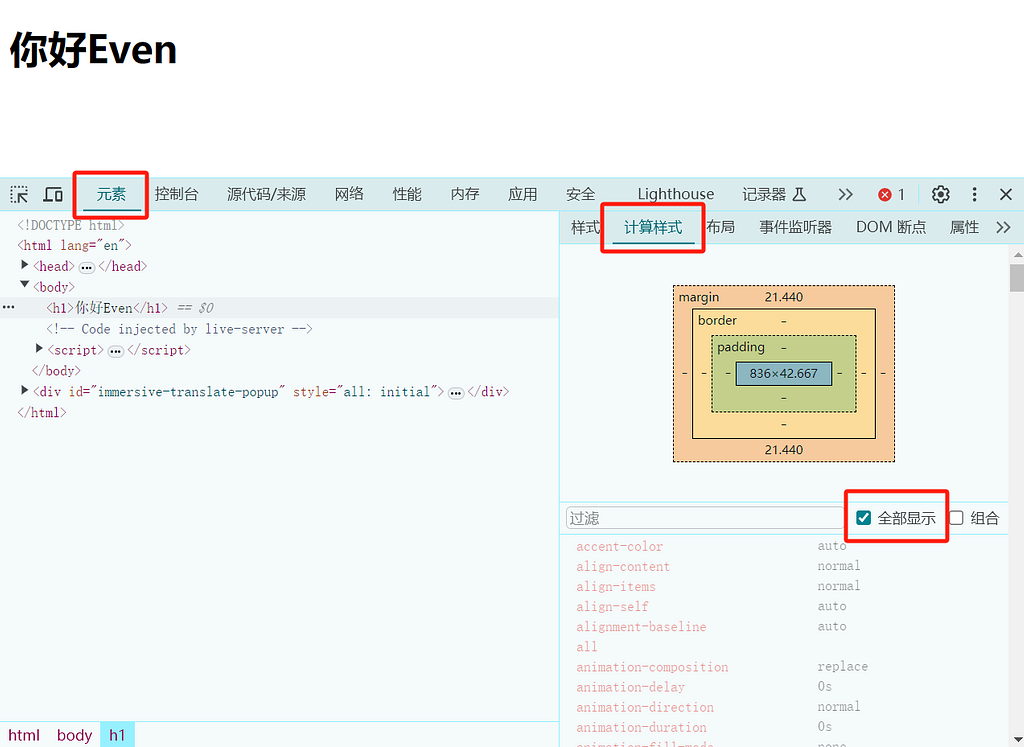Select h1 in the breadcrumb bar
Screen dimensions: 1024x747
coord(117,735)
